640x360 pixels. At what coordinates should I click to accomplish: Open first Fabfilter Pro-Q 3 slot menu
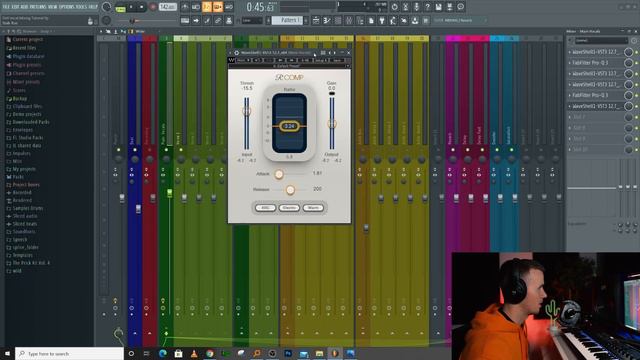[x=570, y=63]
